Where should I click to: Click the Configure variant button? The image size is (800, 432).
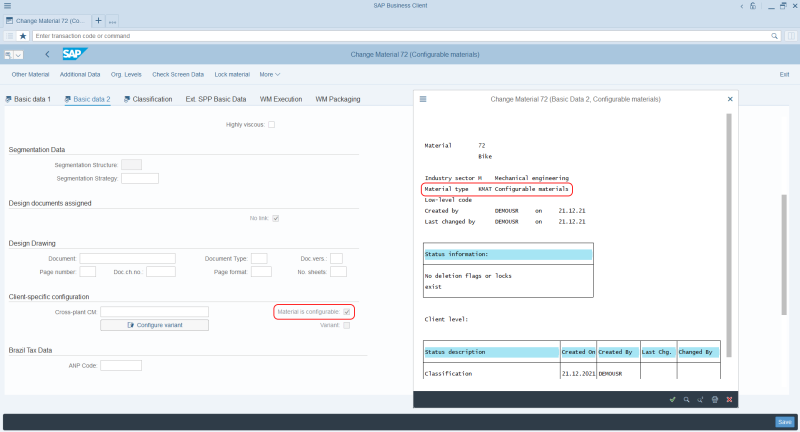coord(155,325)
